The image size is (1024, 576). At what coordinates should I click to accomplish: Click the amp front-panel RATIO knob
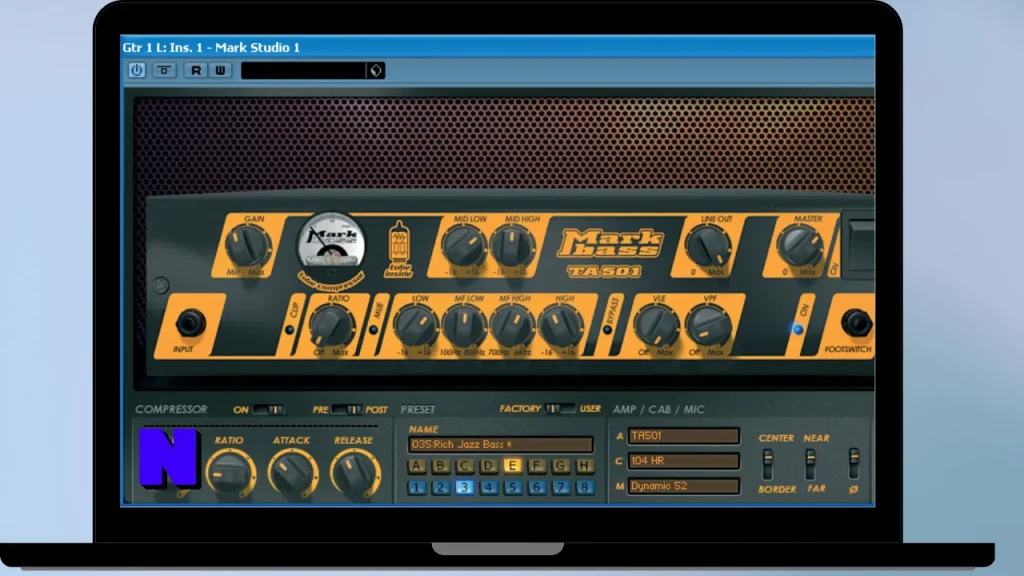pos(332,325)
